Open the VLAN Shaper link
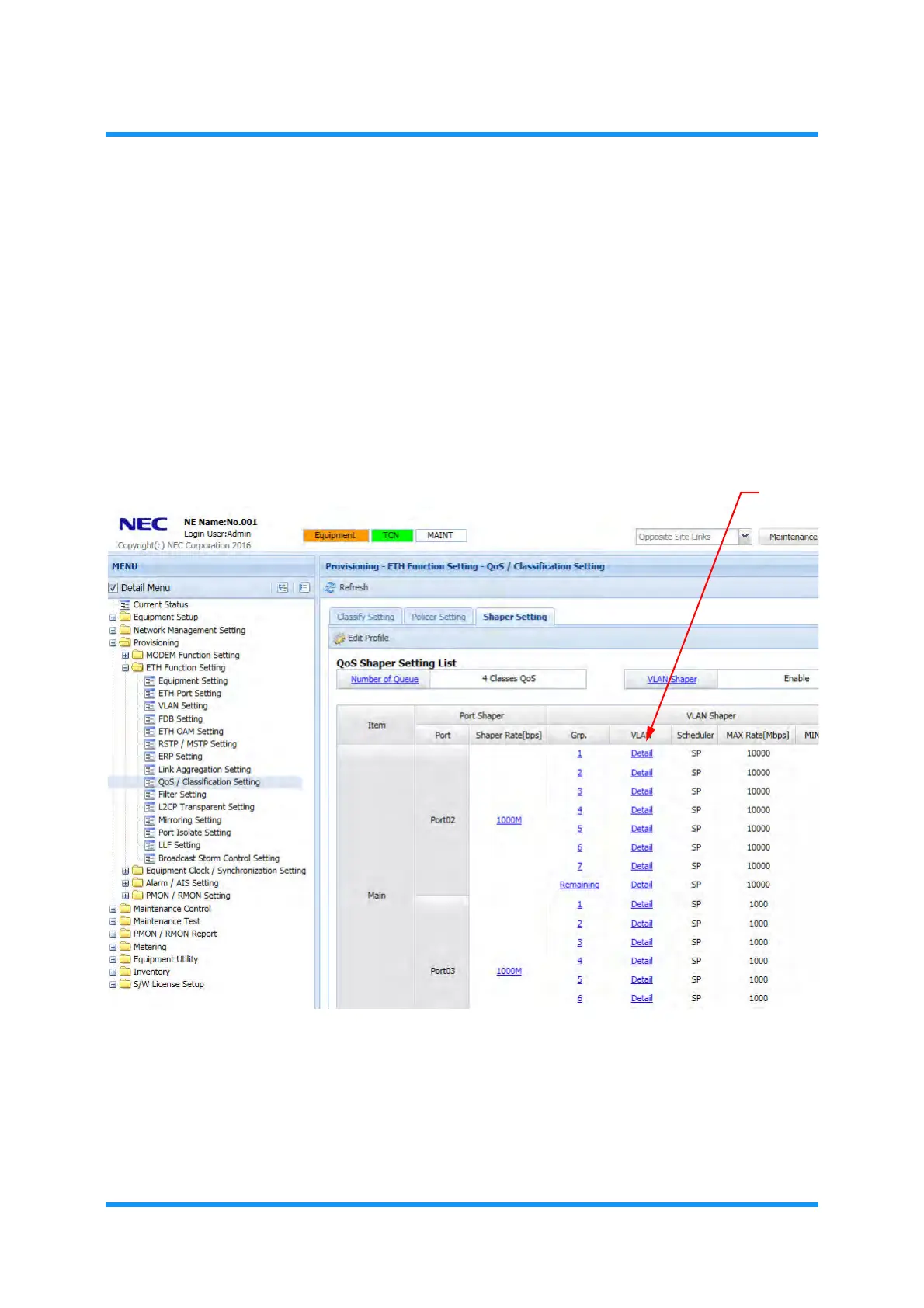Image resolution: width=924 pixels, height=1308 pixels. point(672,680)
